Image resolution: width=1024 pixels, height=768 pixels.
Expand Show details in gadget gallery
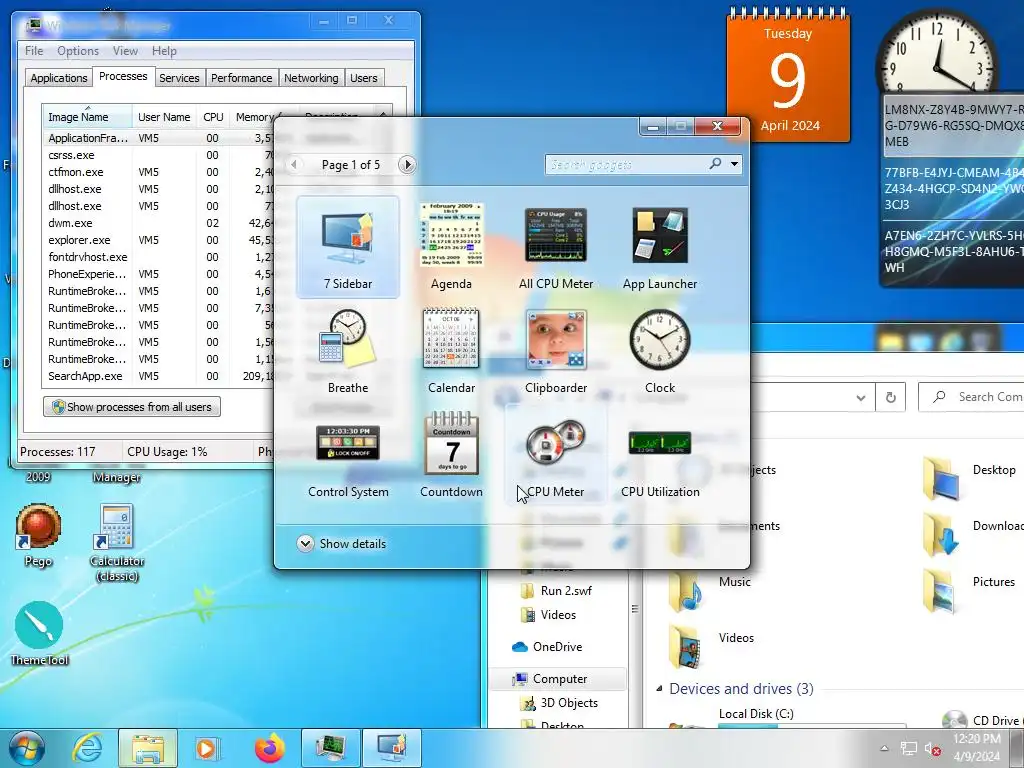click(342, 543)
